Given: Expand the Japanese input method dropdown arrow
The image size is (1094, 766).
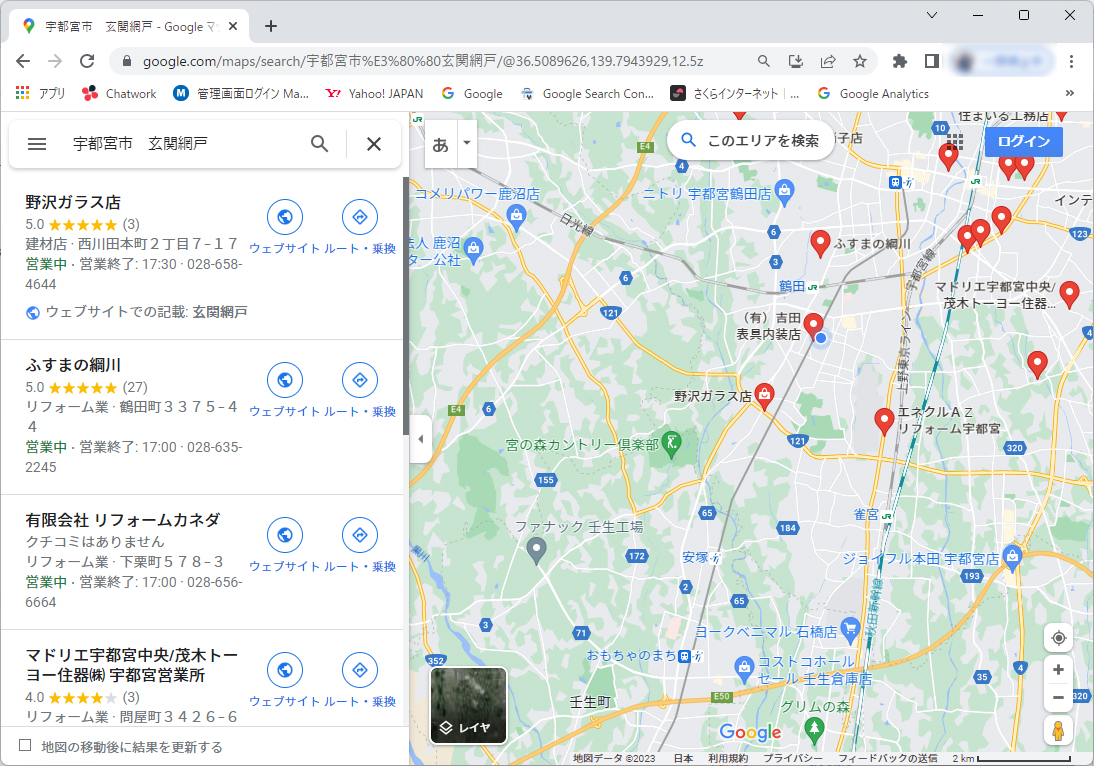Looking at the screenshot, I should pos(465,144).
